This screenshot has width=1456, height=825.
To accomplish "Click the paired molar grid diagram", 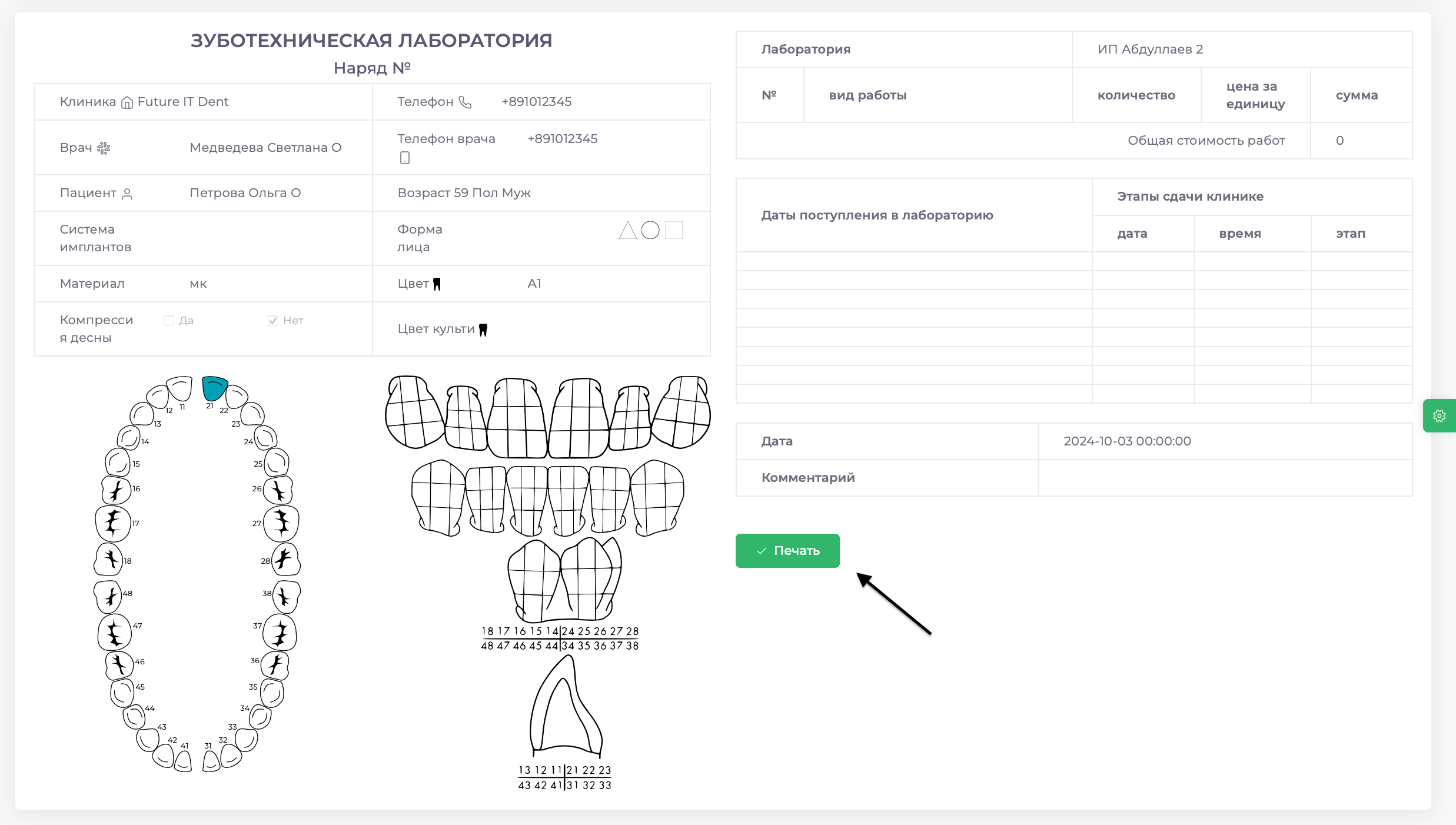I will tap(564, 580).
